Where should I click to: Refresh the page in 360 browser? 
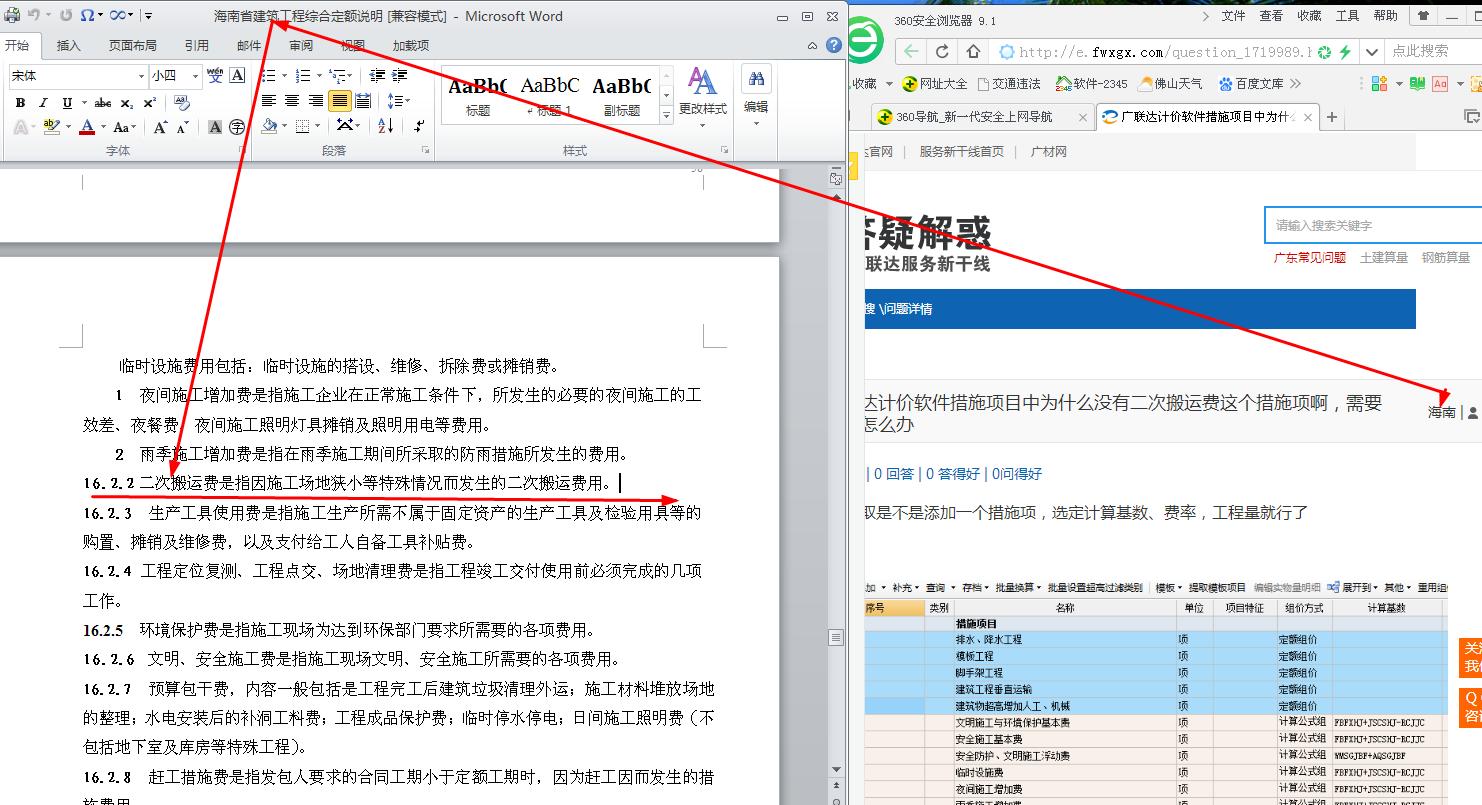point(942,51)
